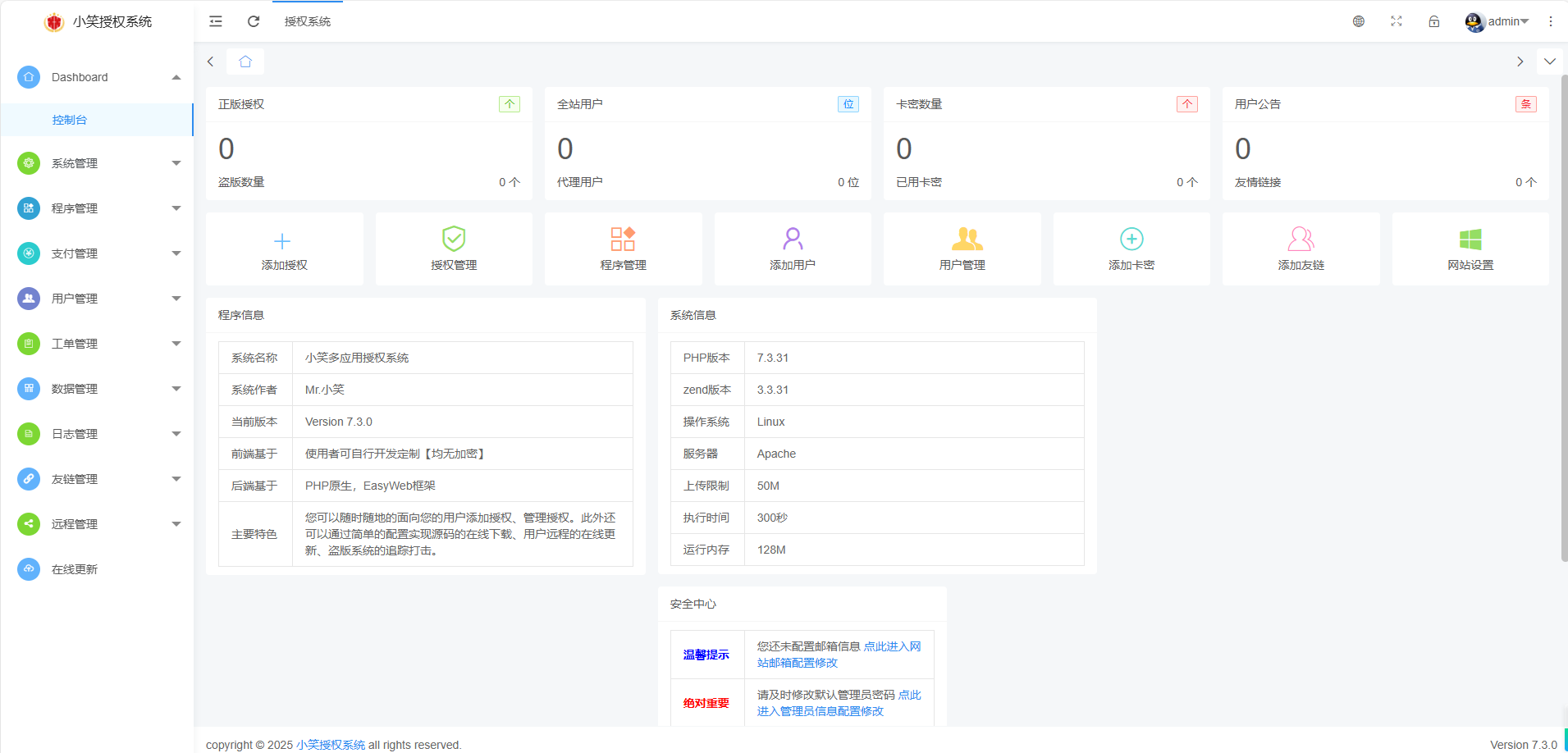Click the sidebar collapse menu icon
The width and height of the screenshot is (1568, 753).
coord(216,21)
